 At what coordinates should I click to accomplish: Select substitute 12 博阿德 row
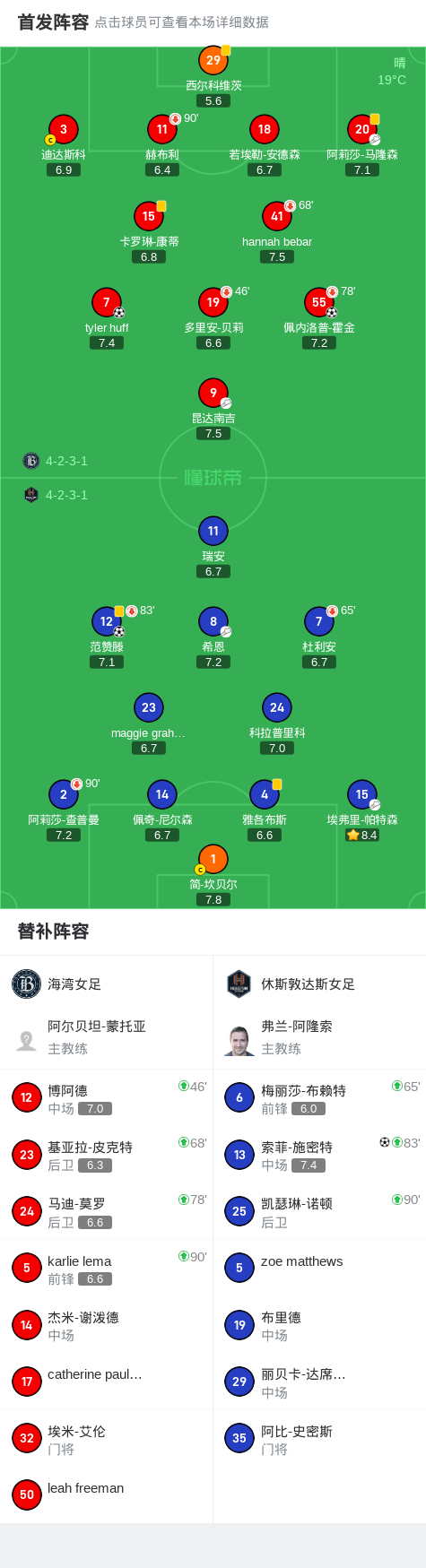point(106,1098)
